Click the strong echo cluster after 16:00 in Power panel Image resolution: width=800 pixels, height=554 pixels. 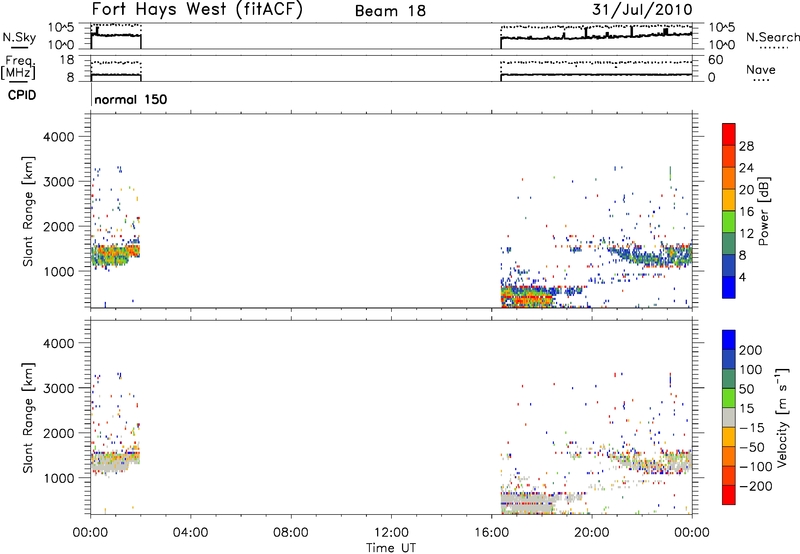(x=527, y=297)
